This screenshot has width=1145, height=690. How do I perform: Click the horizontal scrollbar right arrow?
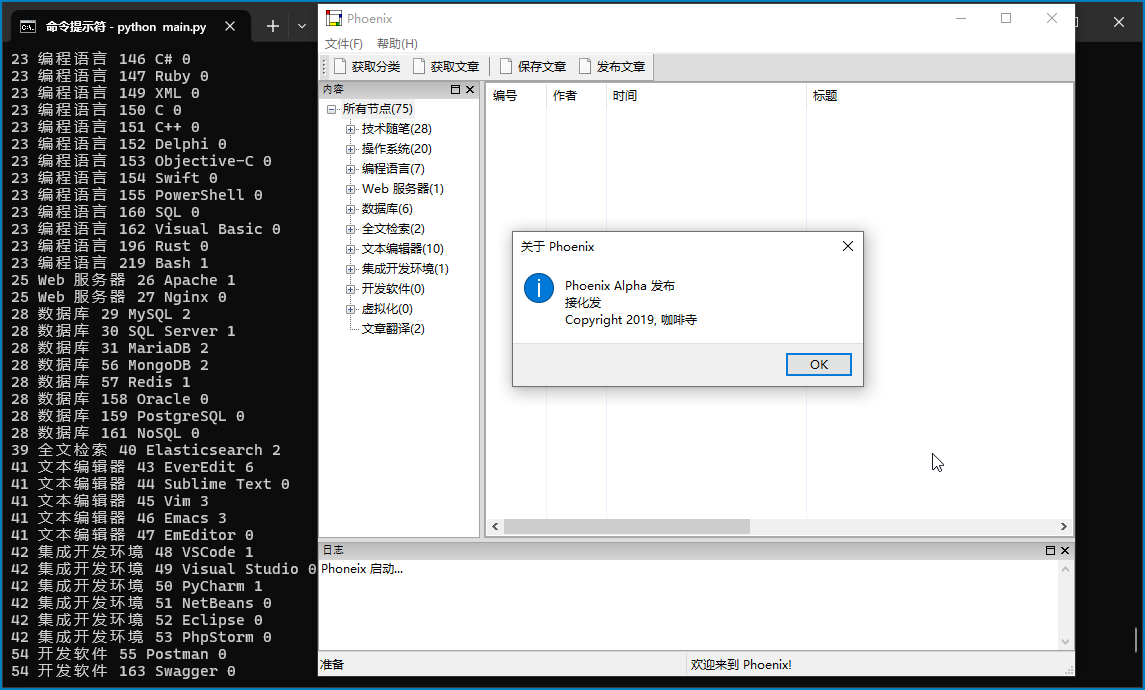1064,527
